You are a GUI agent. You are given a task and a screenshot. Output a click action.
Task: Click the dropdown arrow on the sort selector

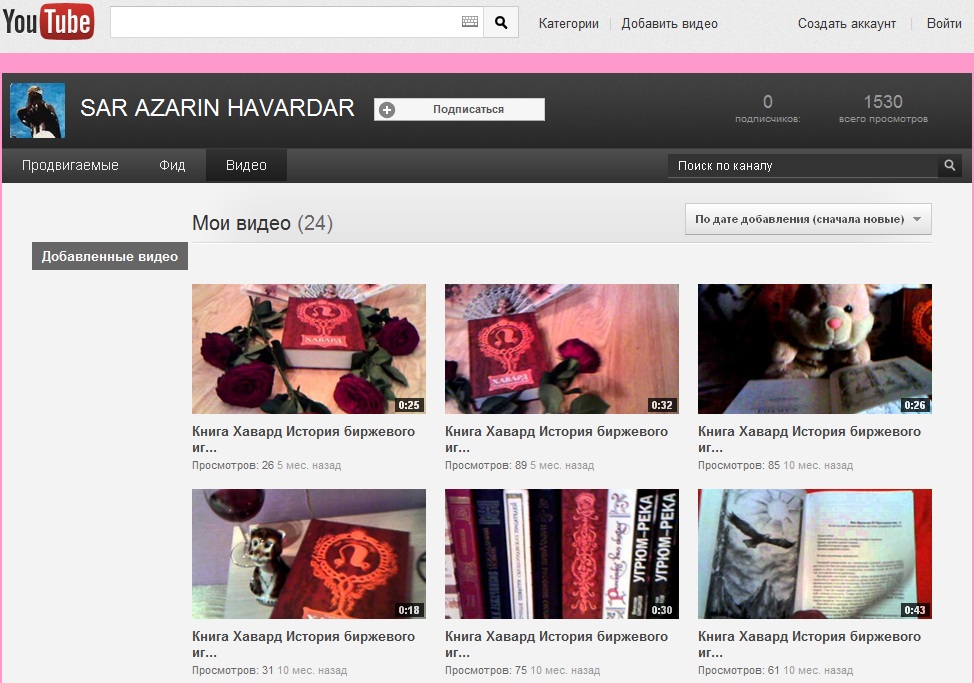(921, 218)
